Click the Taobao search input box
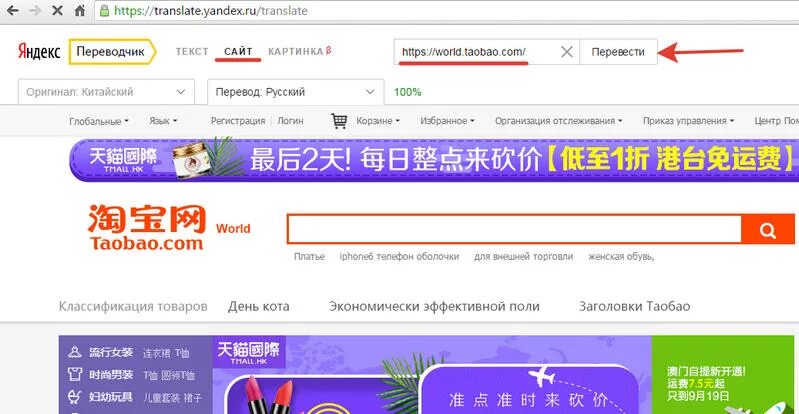Screen dimensions: 799x414 point(514,229)
